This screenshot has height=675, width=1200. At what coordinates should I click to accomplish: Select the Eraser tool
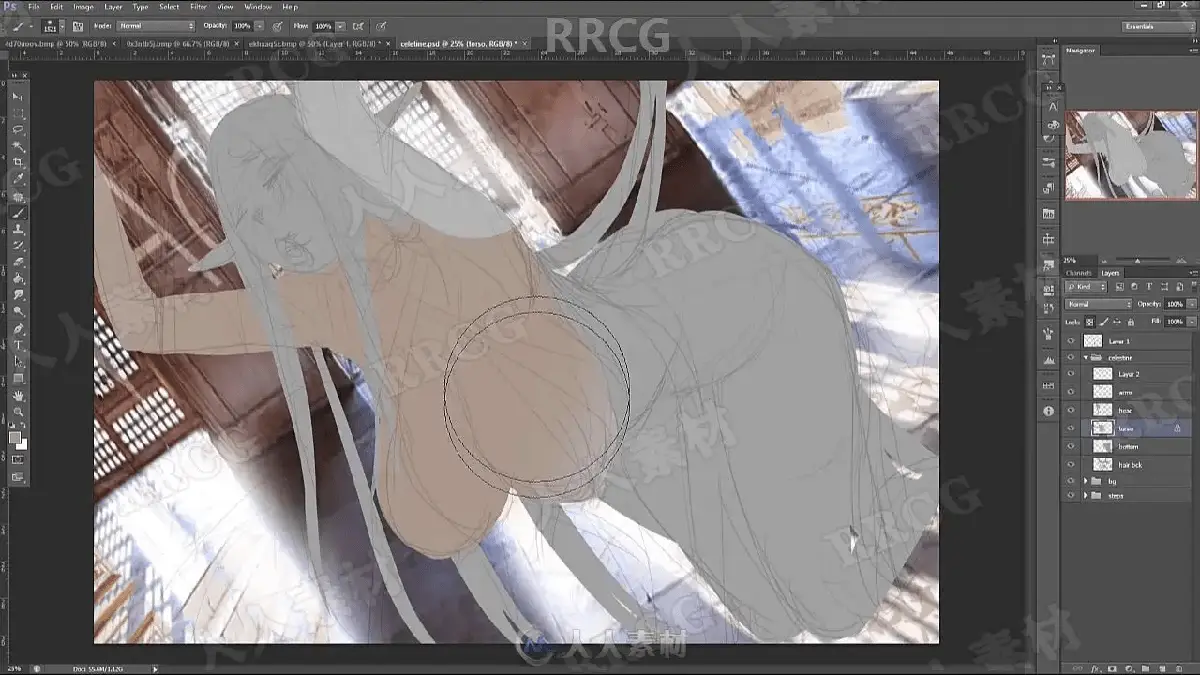17,262
